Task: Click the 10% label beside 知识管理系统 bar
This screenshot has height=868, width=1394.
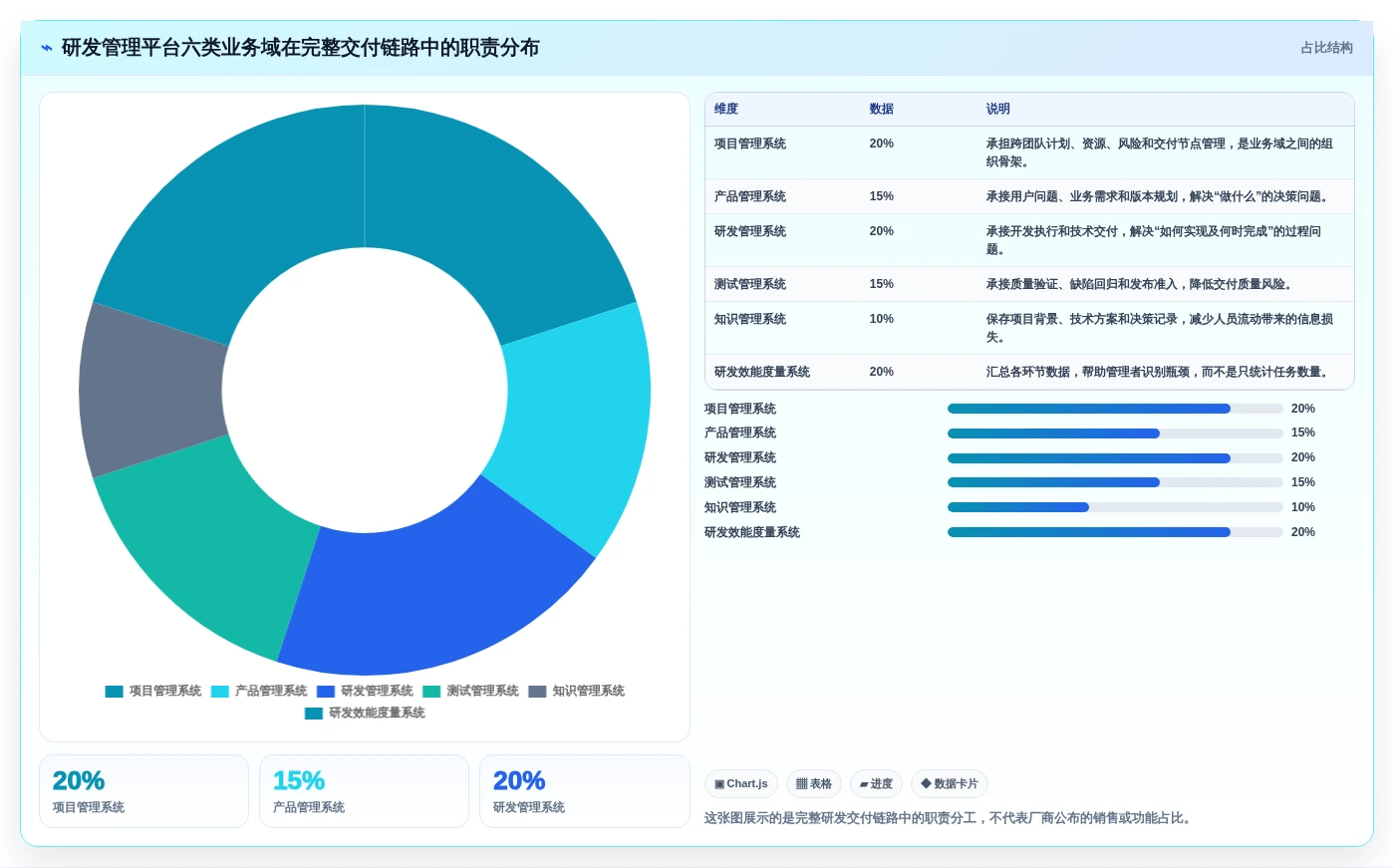Action: click(1303, 507)
